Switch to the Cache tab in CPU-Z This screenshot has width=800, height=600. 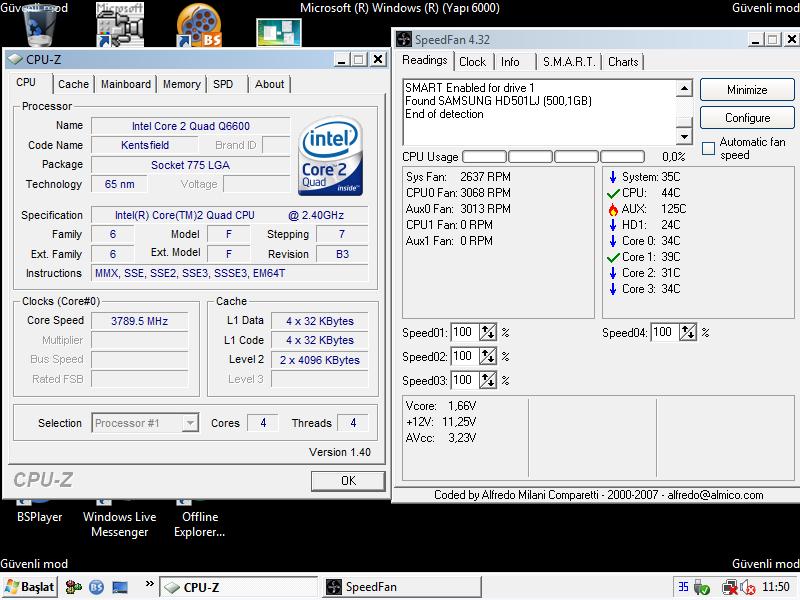73,84
